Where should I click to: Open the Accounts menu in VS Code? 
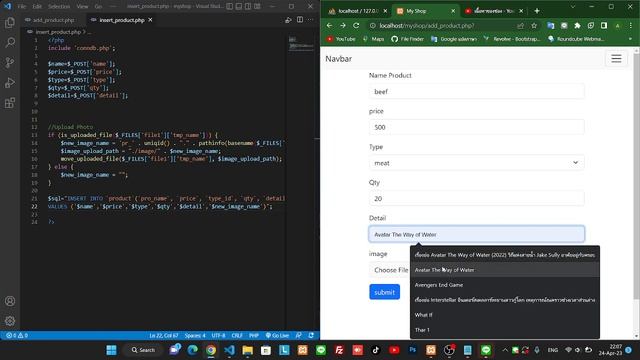tap(10, 301)
